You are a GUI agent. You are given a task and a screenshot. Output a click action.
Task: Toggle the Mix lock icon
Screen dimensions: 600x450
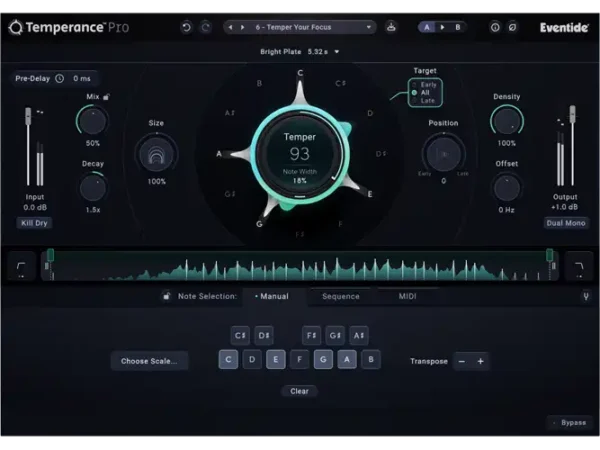point(106,97)
